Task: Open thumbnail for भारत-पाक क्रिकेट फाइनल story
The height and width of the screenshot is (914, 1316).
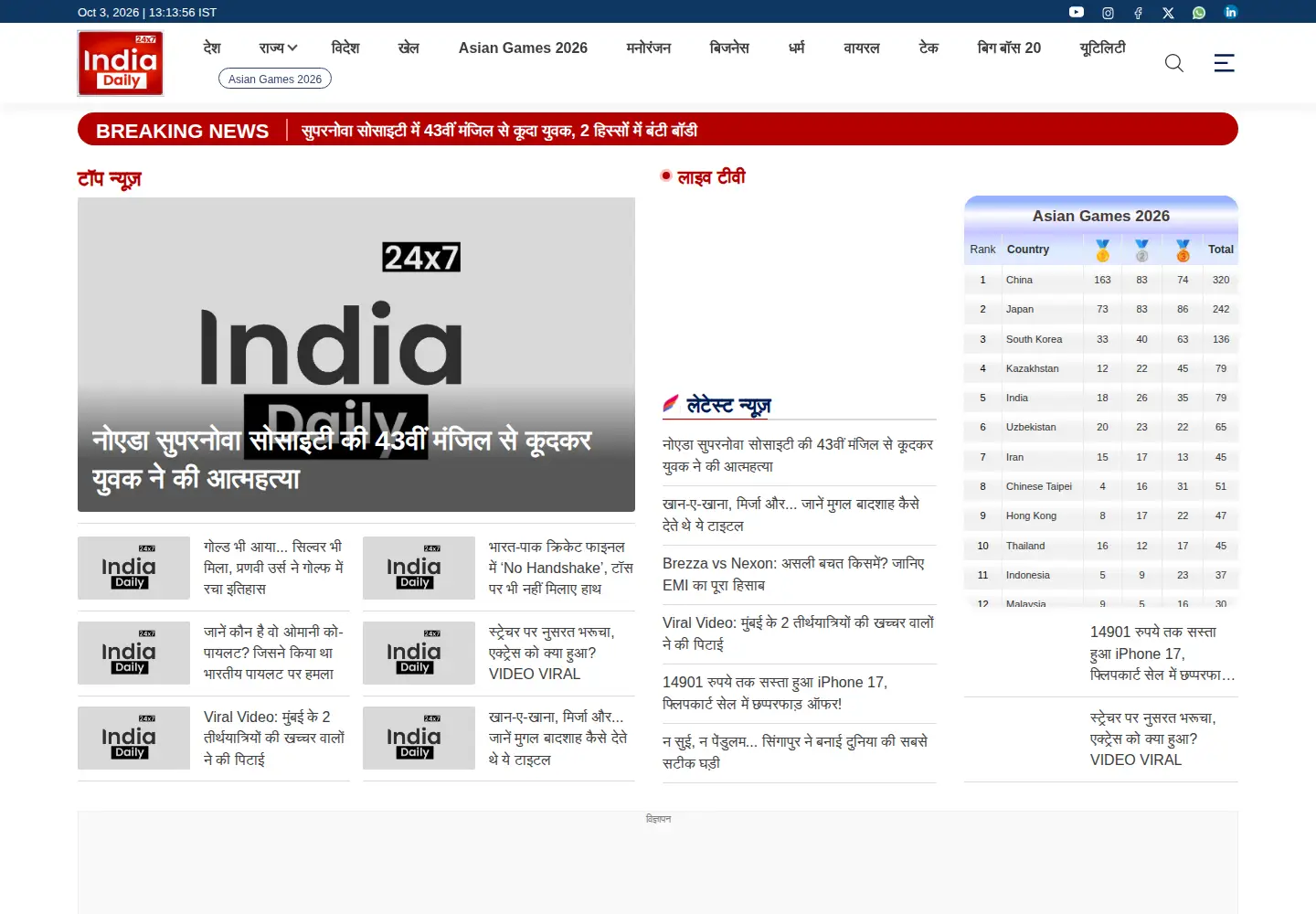Action: pyautogui.click(x=419, y=568)
